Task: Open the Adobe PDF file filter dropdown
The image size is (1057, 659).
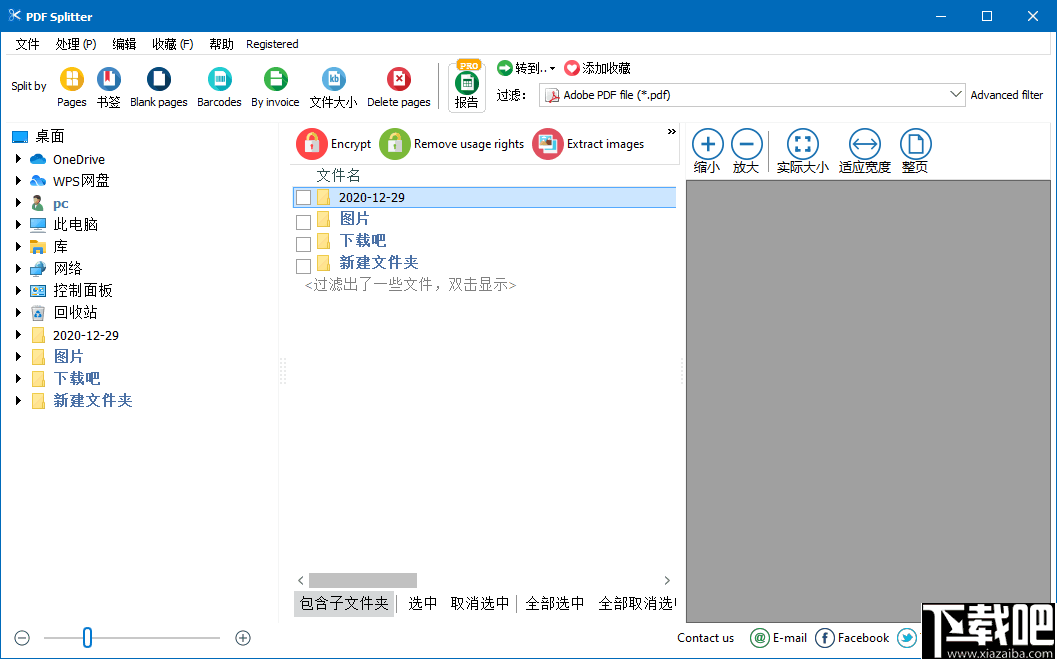Action: pyautogui.click(x=956, y=94)
